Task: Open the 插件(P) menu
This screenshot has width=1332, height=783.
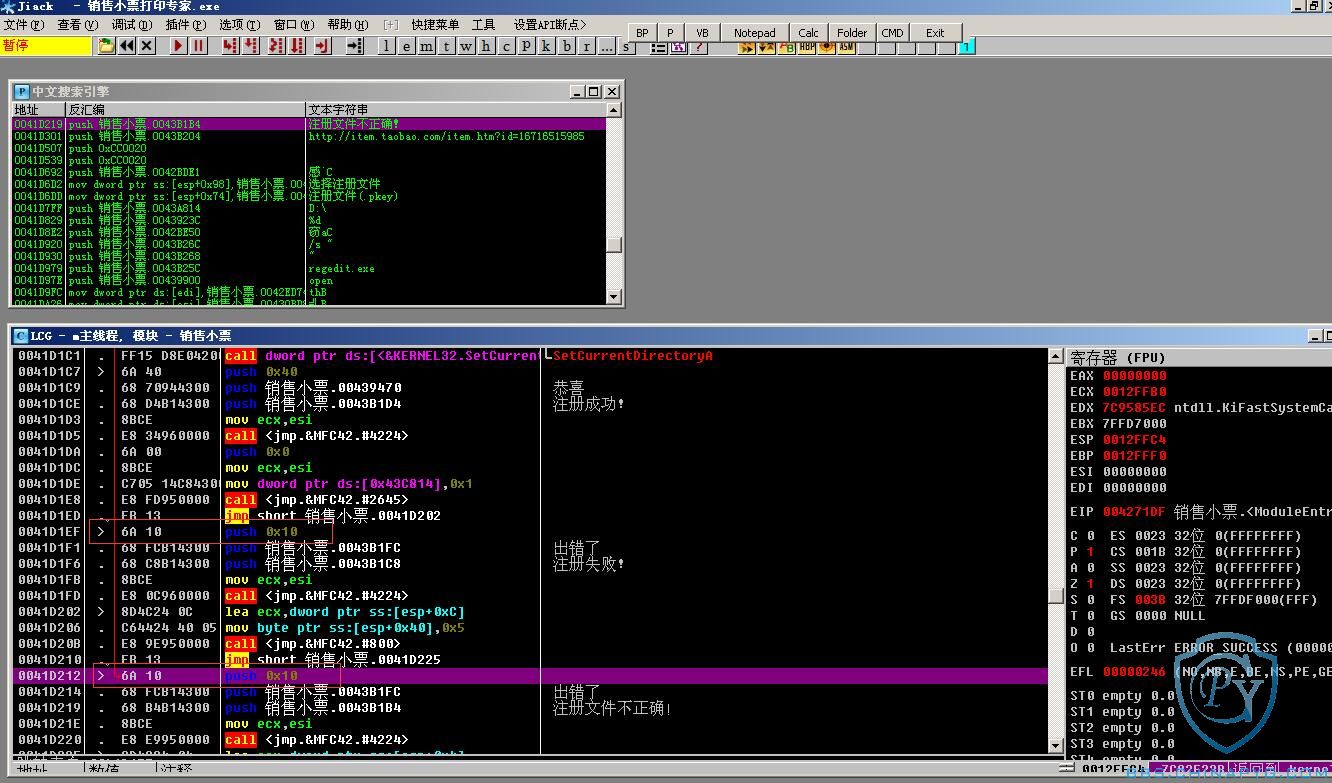Action: [x=185, y=24]
